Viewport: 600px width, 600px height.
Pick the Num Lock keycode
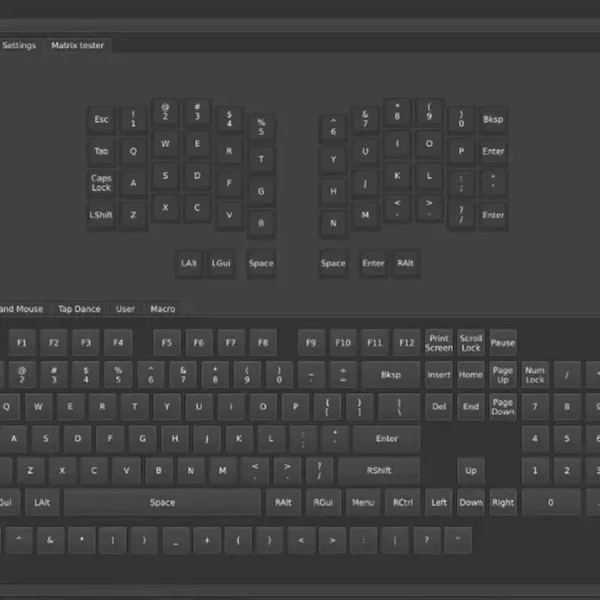(535, 375)
